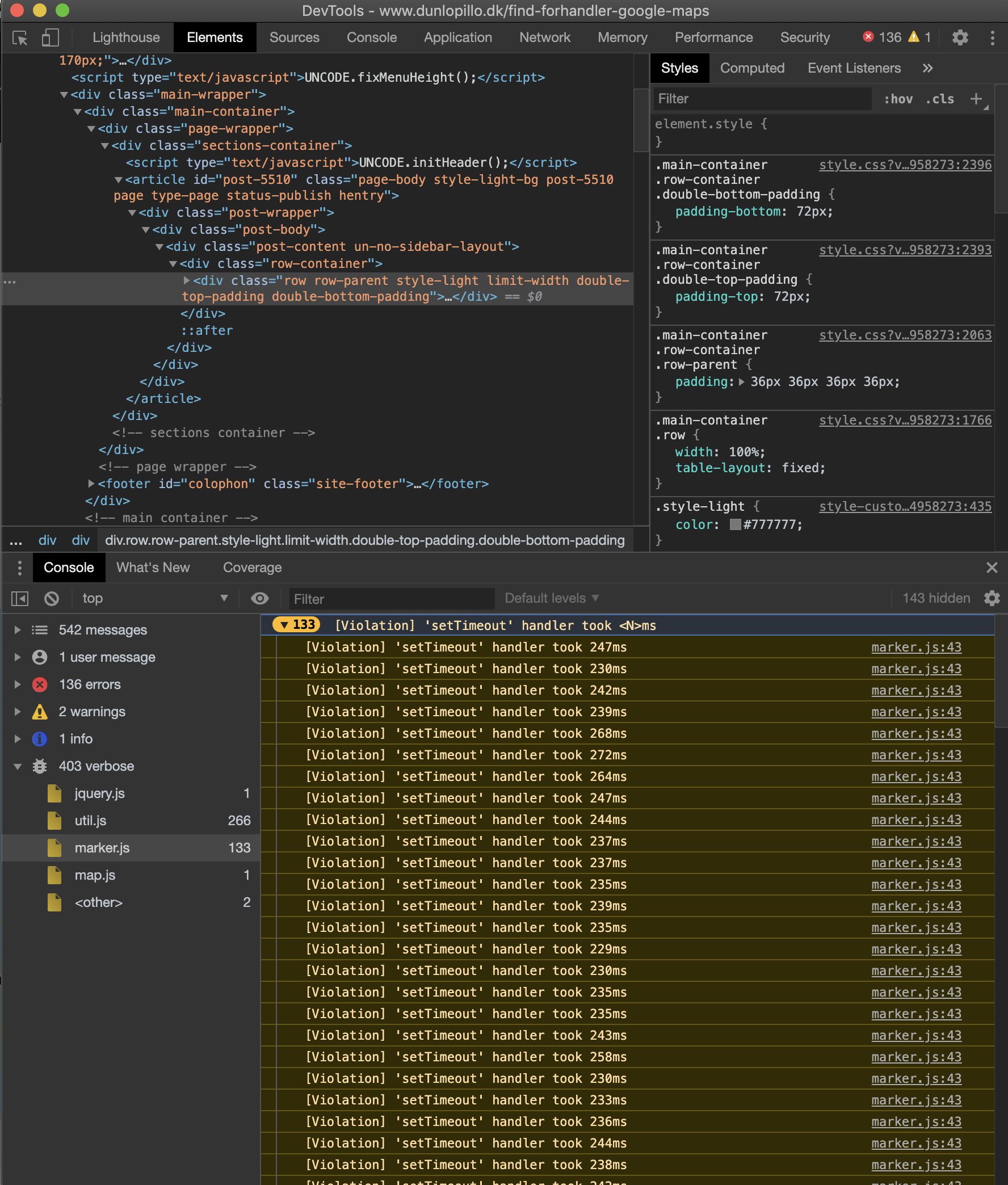
Task: Add a new style rule plus icon
Action: pos(976,99)
